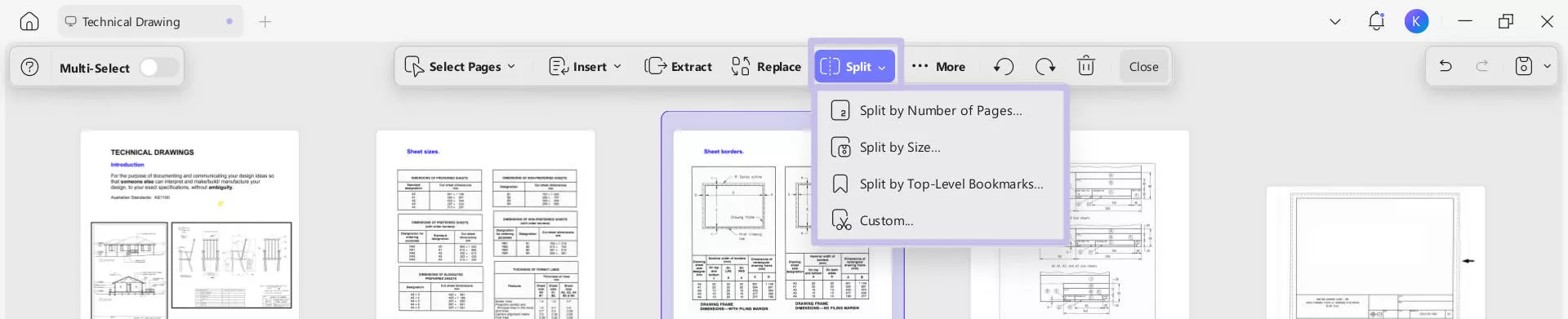Screen dimensions: 1568x319
Task: Click the Save icon
Action: [x=1524, y=66]
